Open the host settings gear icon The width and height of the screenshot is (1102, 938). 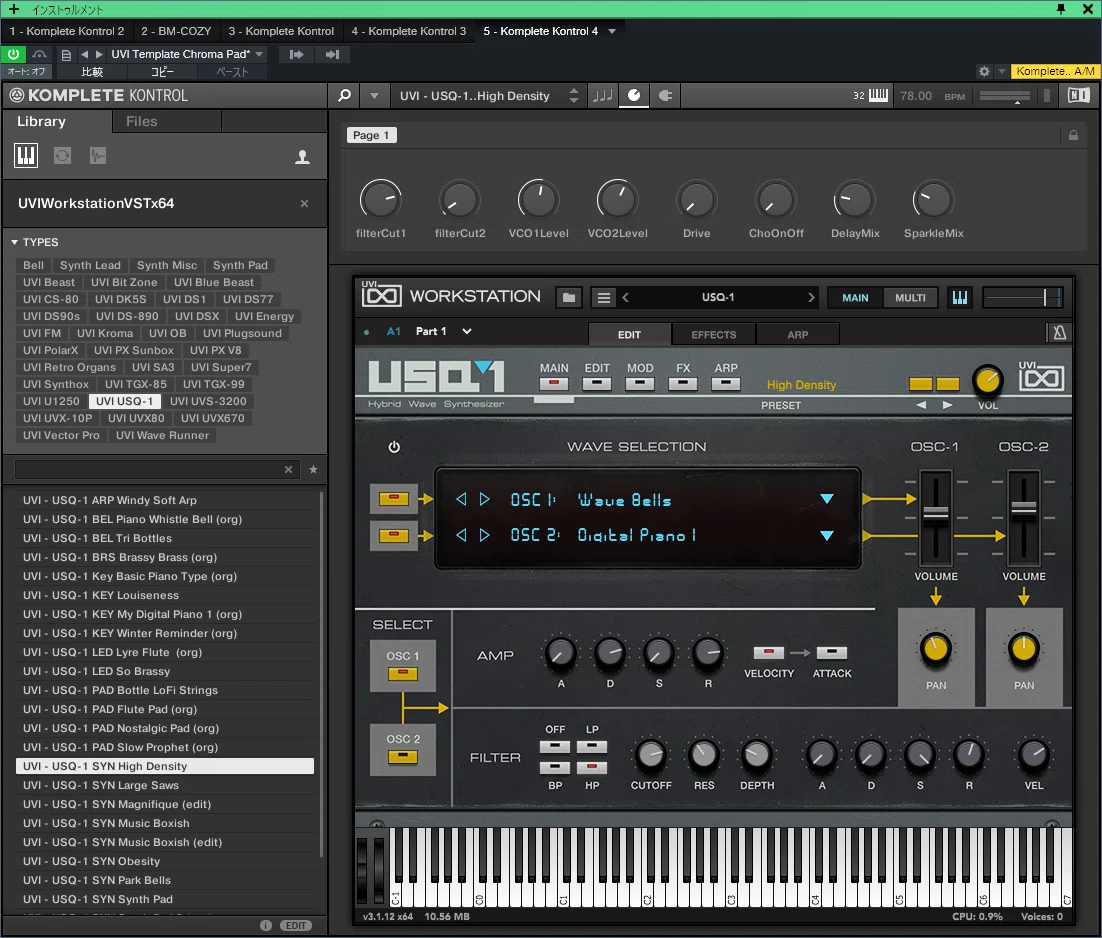pyautogui.click(x=984, y=71)
